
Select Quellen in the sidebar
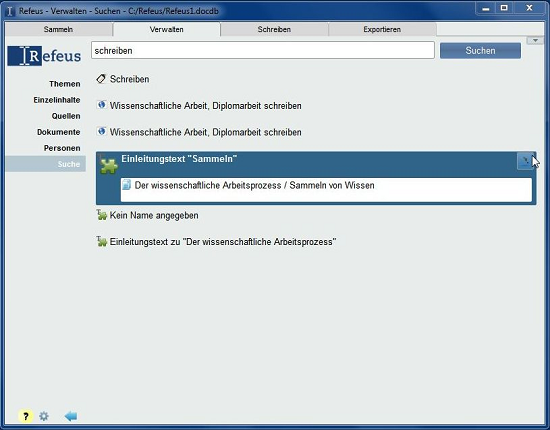point(66,116)
